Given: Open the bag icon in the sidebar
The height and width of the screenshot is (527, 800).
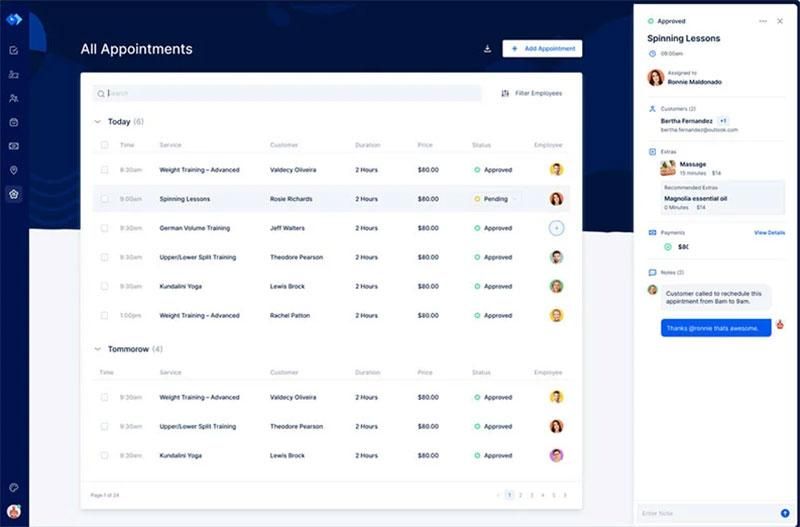Looking at the screenshot, I should (x=14, y=122).
